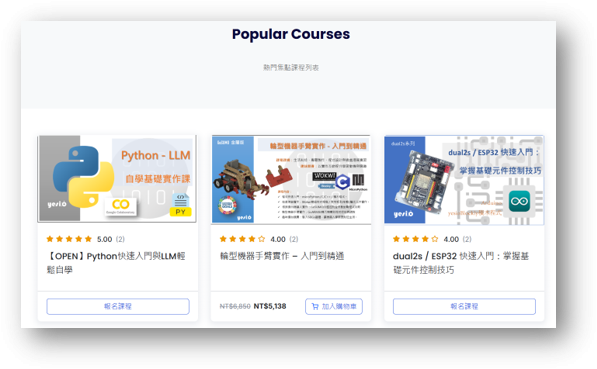This screenshot has width=597, height=369.
Task: Click the 輪型機器手臂實作 – 入門到精通 course title
Action: (282, 256)
